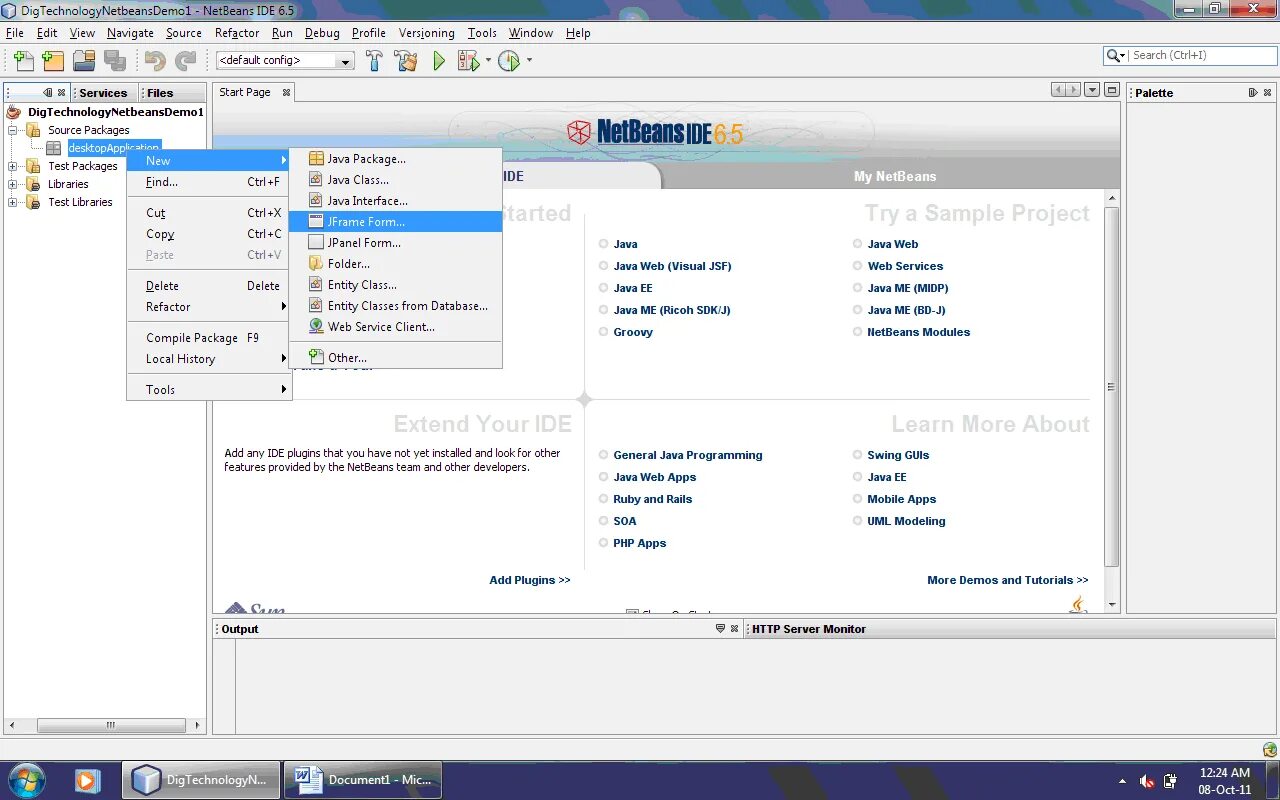Viewport: 1280px width, 800px height.
Task: Open the HTTP Server Monitor tab
Action: coord(809,629)
